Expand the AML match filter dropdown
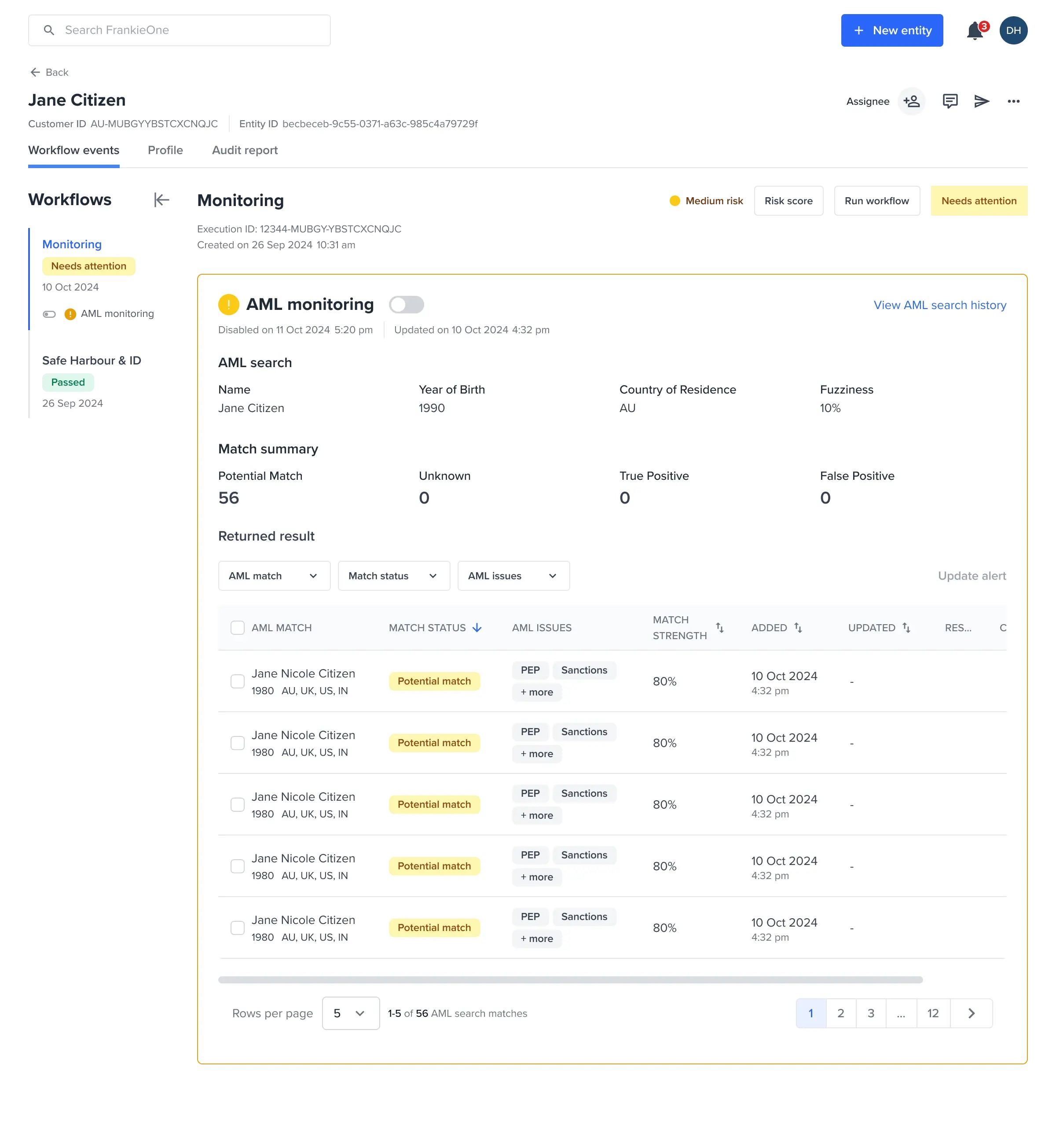 (x=274, y=576)
